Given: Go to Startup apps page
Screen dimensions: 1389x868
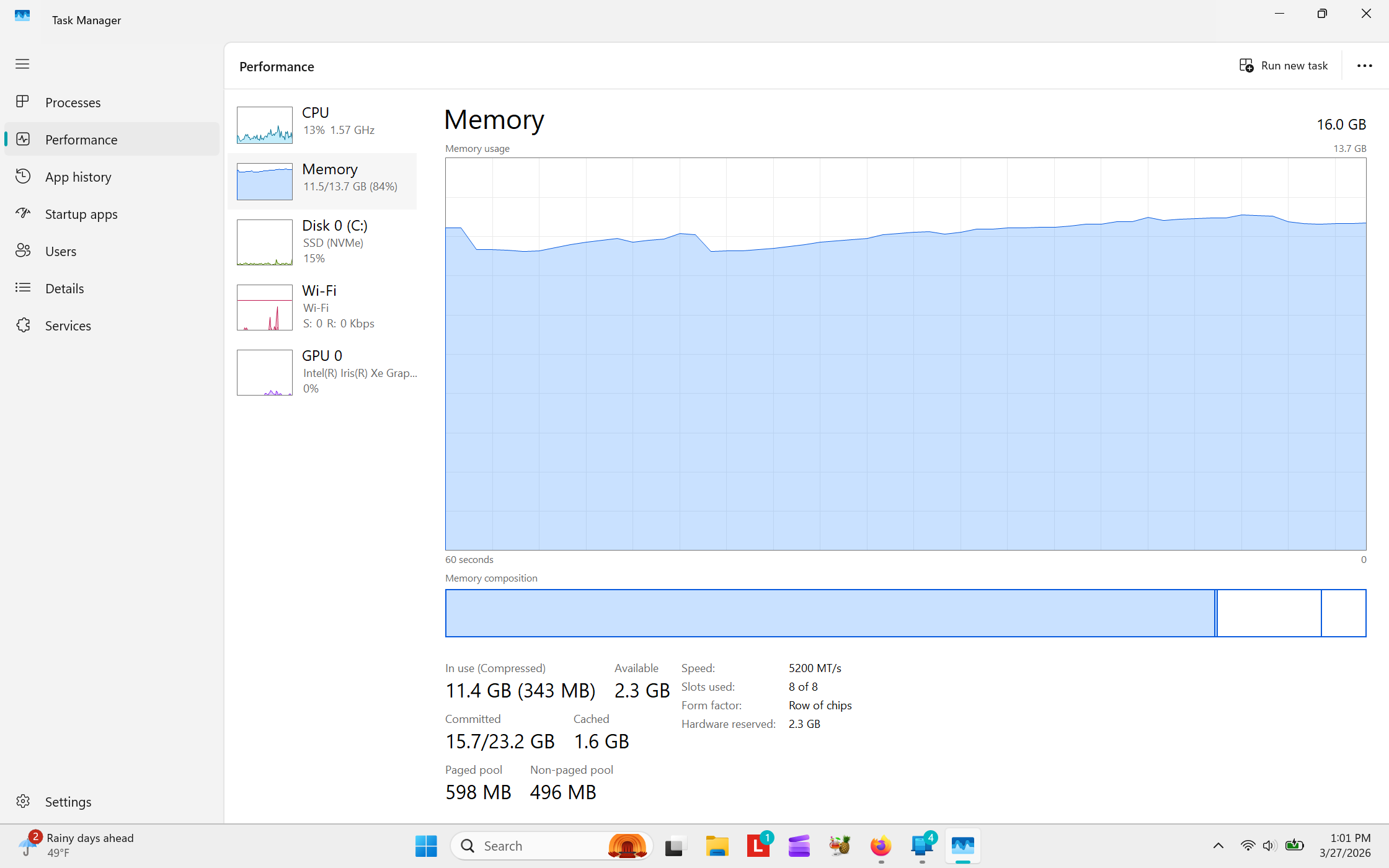Looking at the screenshot, I should pos(81,214).
